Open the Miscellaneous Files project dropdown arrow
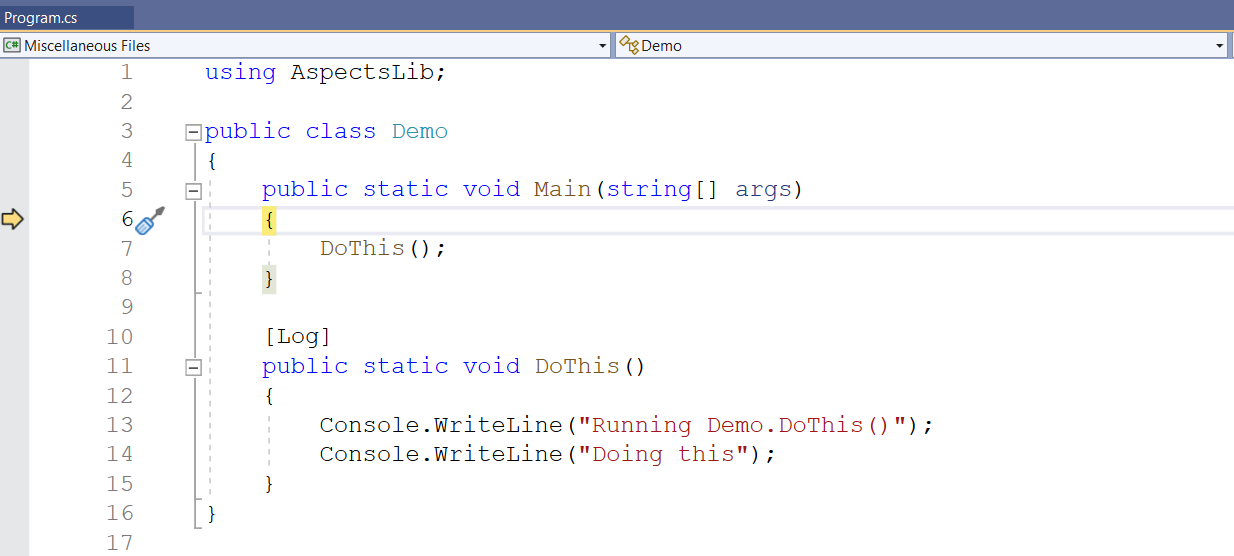Viewport: 1234px width, 556px height. (602, 46)
